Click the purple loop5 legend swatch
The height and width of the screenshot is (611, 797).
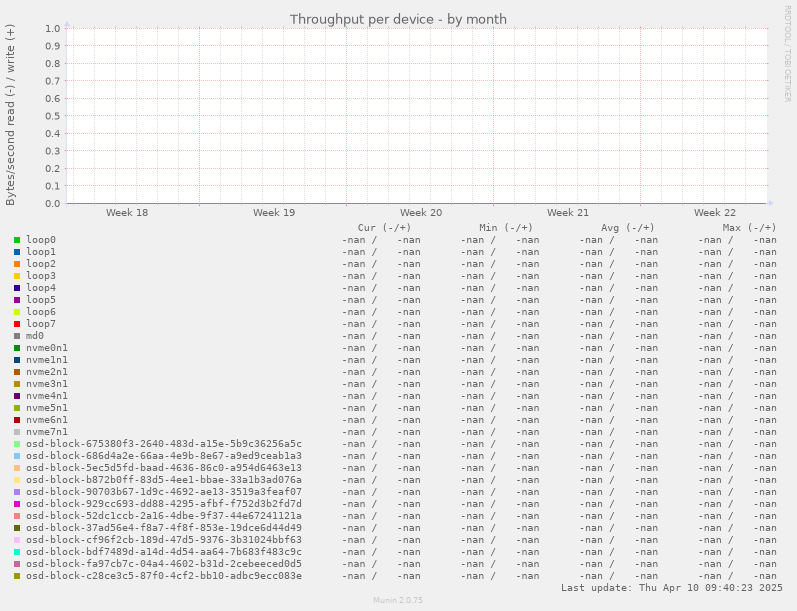17,300
